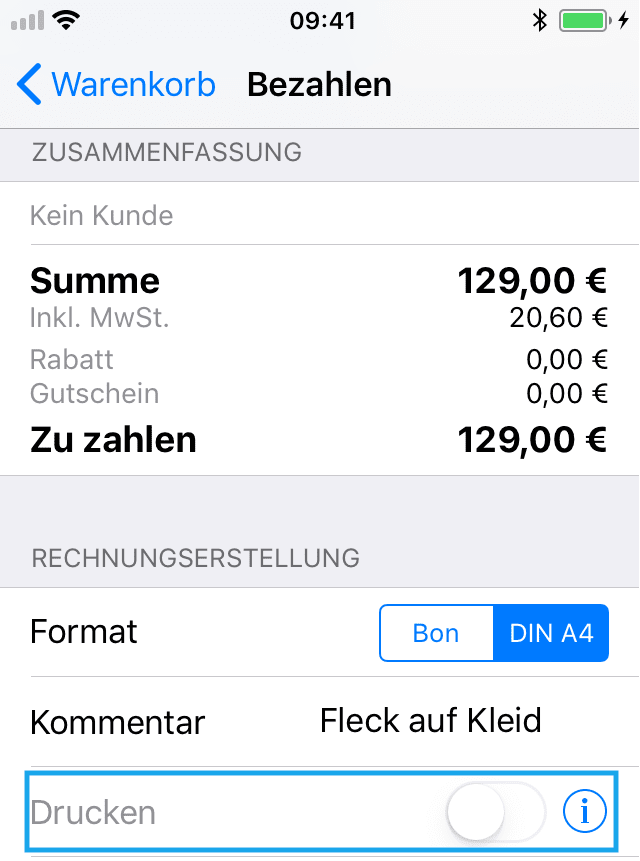Tap the Bezahlen screen title
The height and width of the screenshot is (861, 640).
(x=319, y=85)
